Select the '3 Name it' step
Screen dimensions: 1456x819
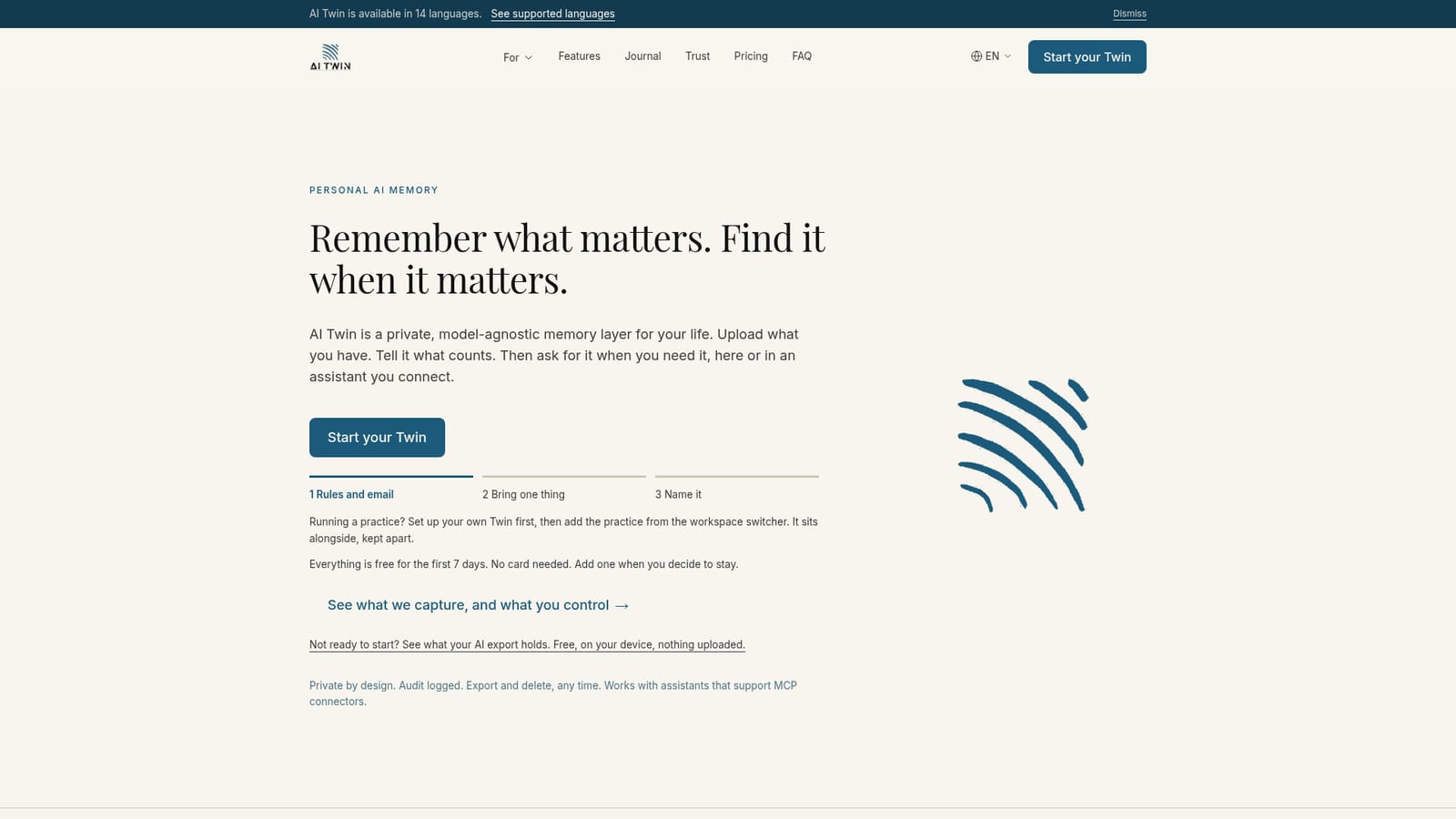737,489
